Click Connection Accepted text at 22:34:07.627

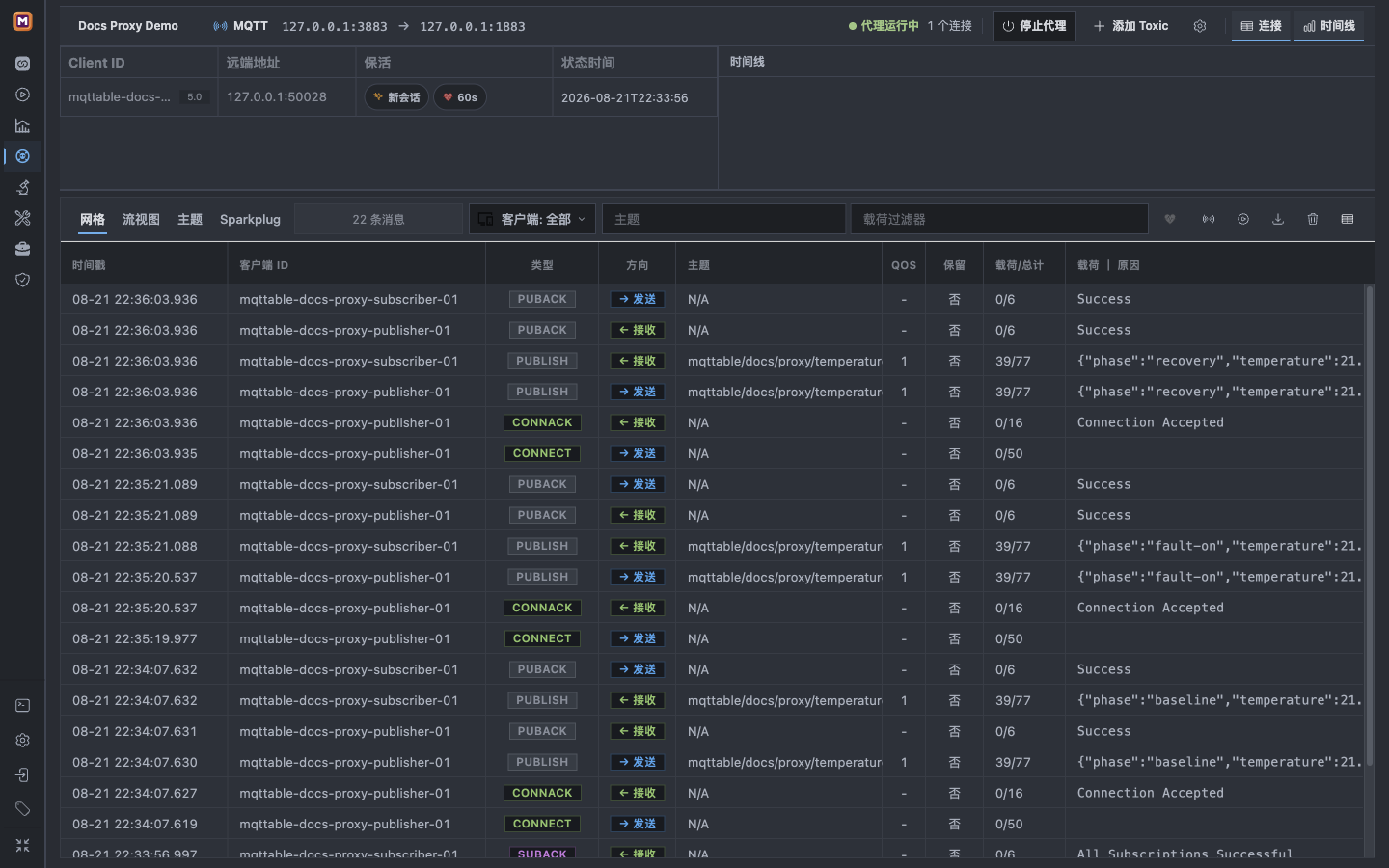point(1151,793)
